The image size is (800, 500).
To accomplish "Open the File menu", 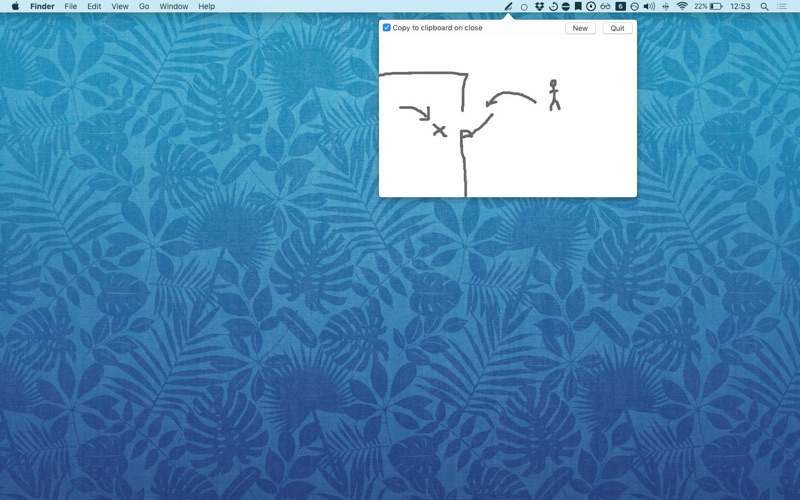I will (71, 6).
